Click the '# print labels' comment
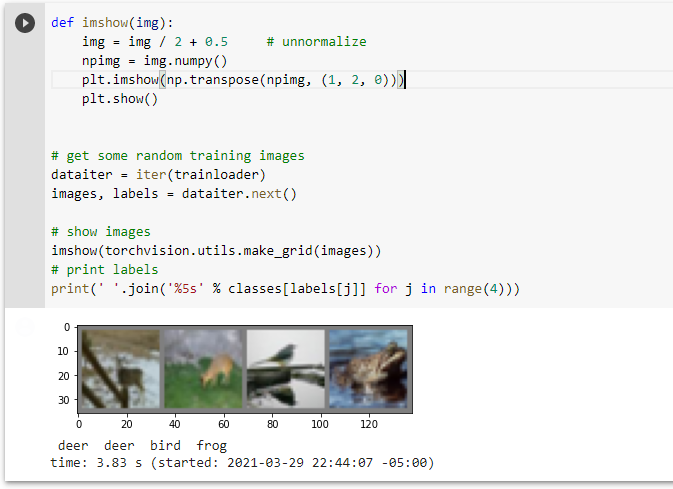The width and height of the screenshot is (673, 489). click(105, 270)
